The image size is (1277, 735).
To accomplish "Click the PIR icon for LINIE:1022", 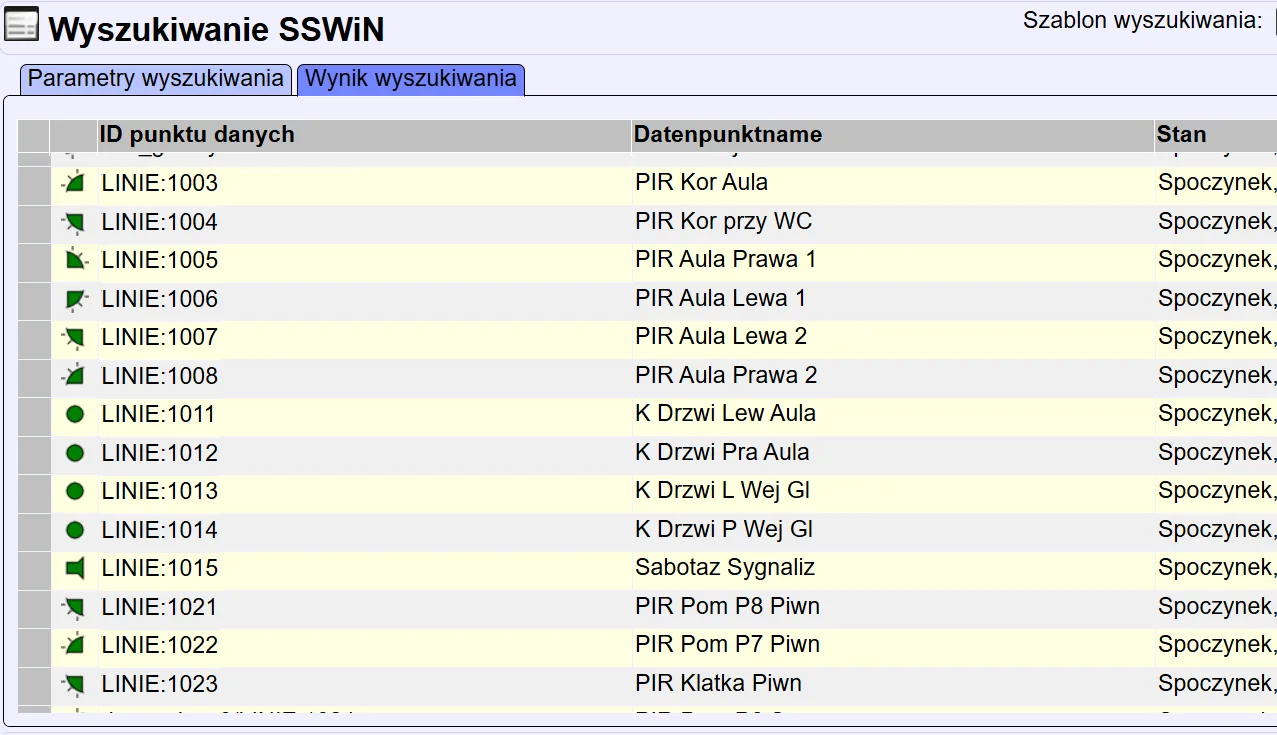I will pos(74,645).
